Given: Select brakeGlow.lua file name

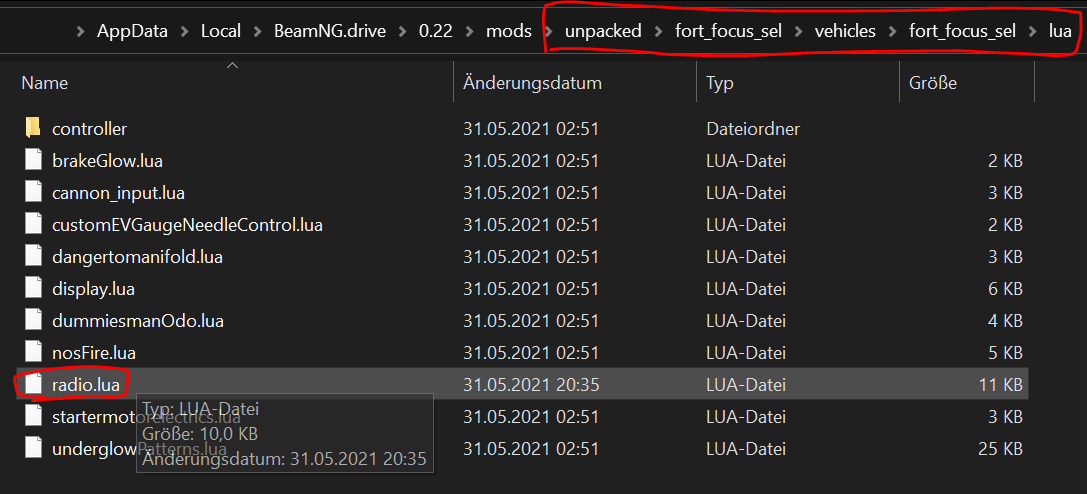Looking at the screenshot, I should click(107, 161).
